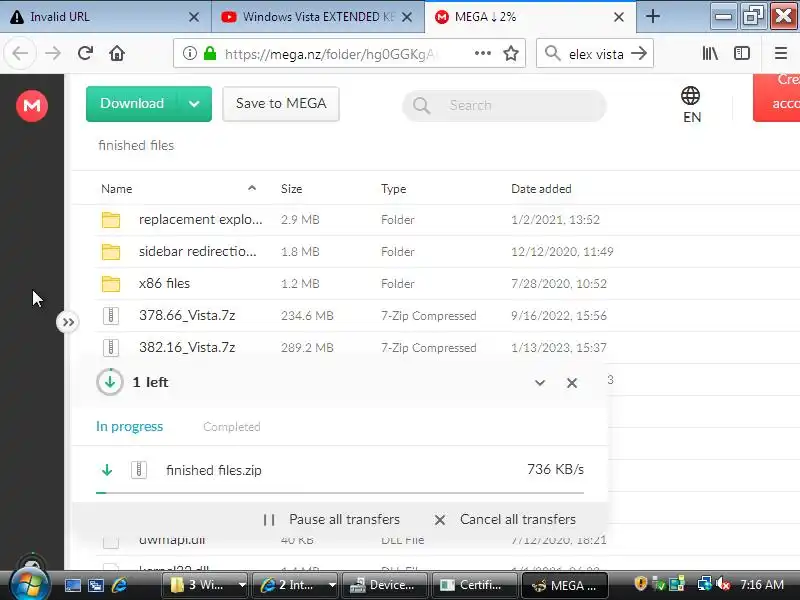The width and height of the screenshot is (800, 600).
Task: Open a new browser tab
Action: pos(653,17)
